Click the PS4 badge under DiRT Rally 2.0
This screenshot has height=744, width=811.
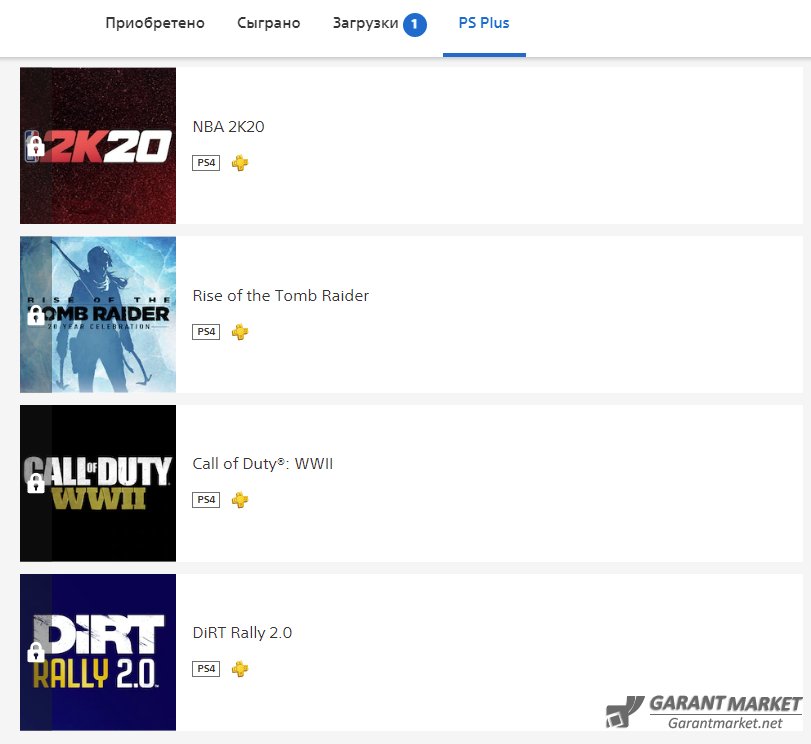tap(206, 669)
